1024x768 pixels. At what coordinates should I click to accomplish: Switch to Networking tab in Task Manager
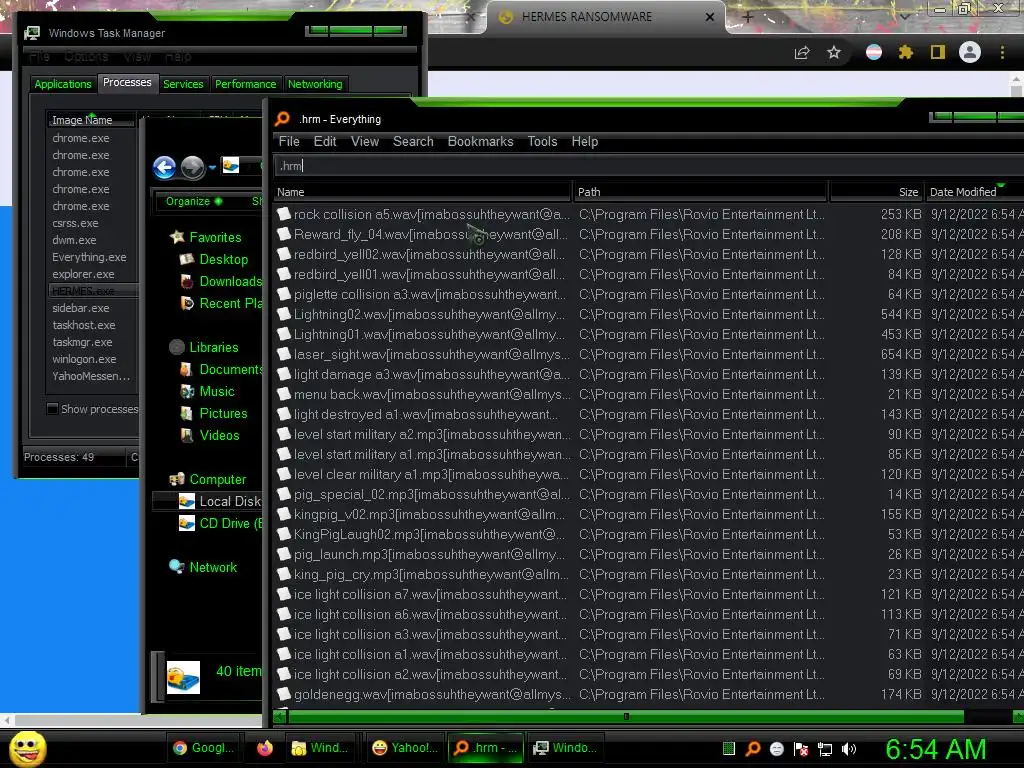tap(315, 84)
